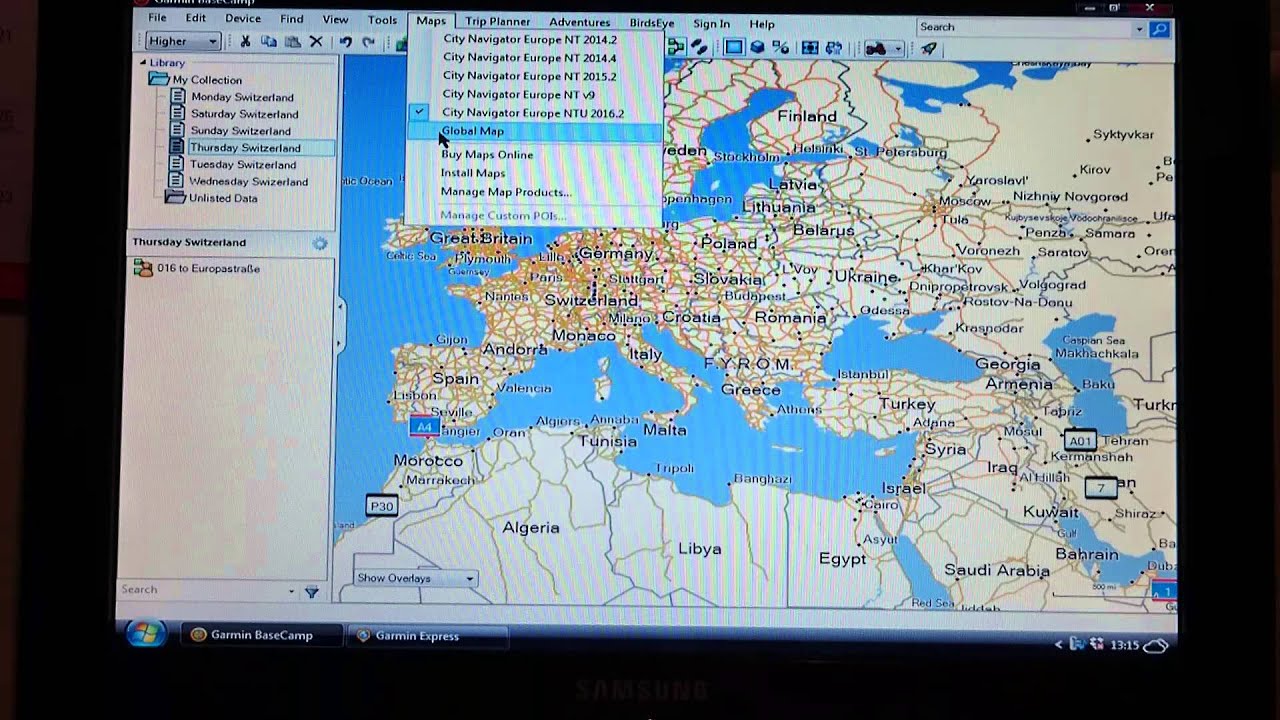This screenshot has height=720, width=1280.
Task: Open the Adventures menu
Action: click(579, 22)
